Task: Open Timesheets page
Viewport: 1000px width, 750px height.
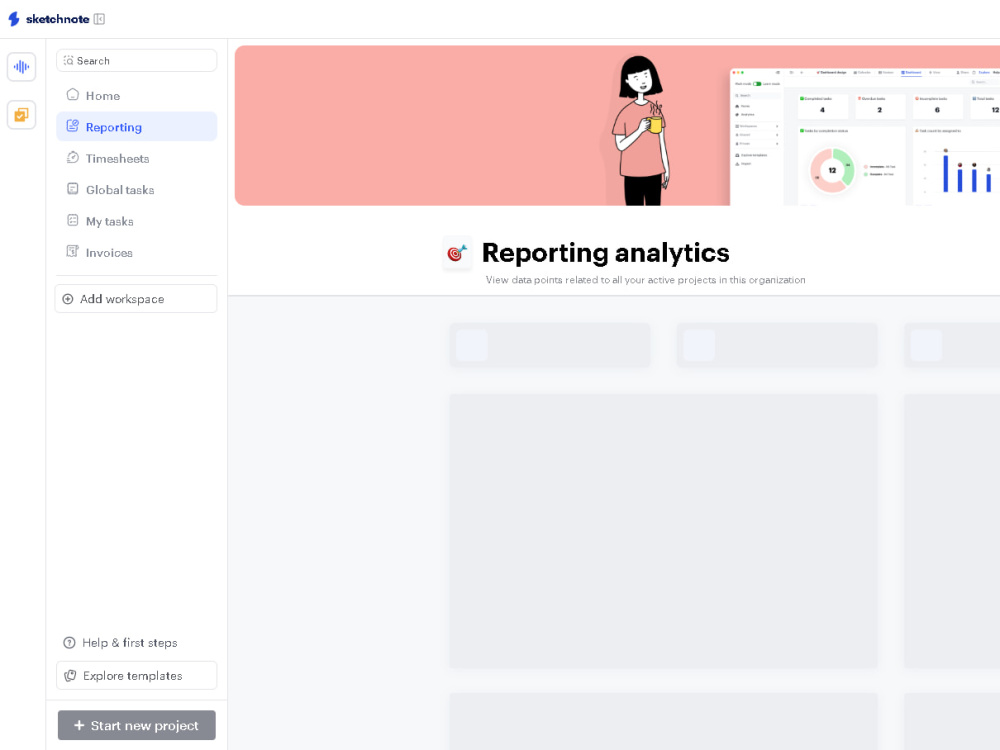Action: click(136, 158)
